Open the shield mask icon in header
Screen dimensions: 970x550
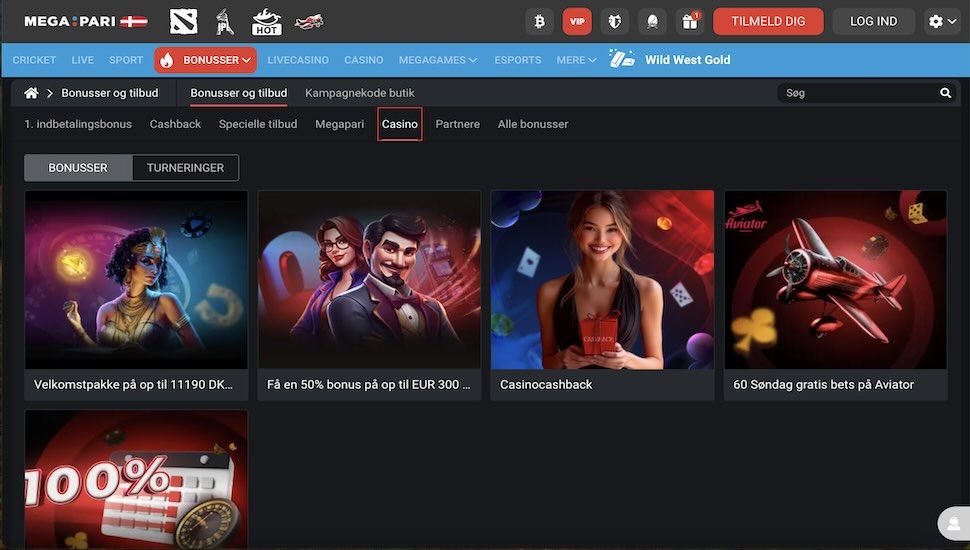tap(615, 22)
